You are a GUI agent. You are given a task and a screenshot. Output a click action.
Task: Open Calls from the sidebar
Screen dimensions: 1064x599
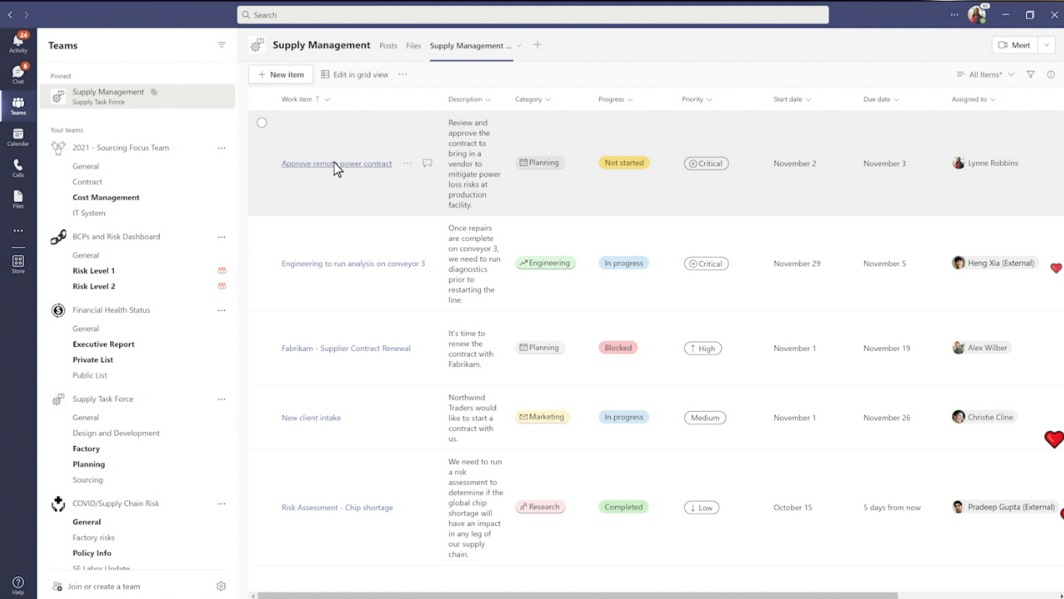(18, 168)
